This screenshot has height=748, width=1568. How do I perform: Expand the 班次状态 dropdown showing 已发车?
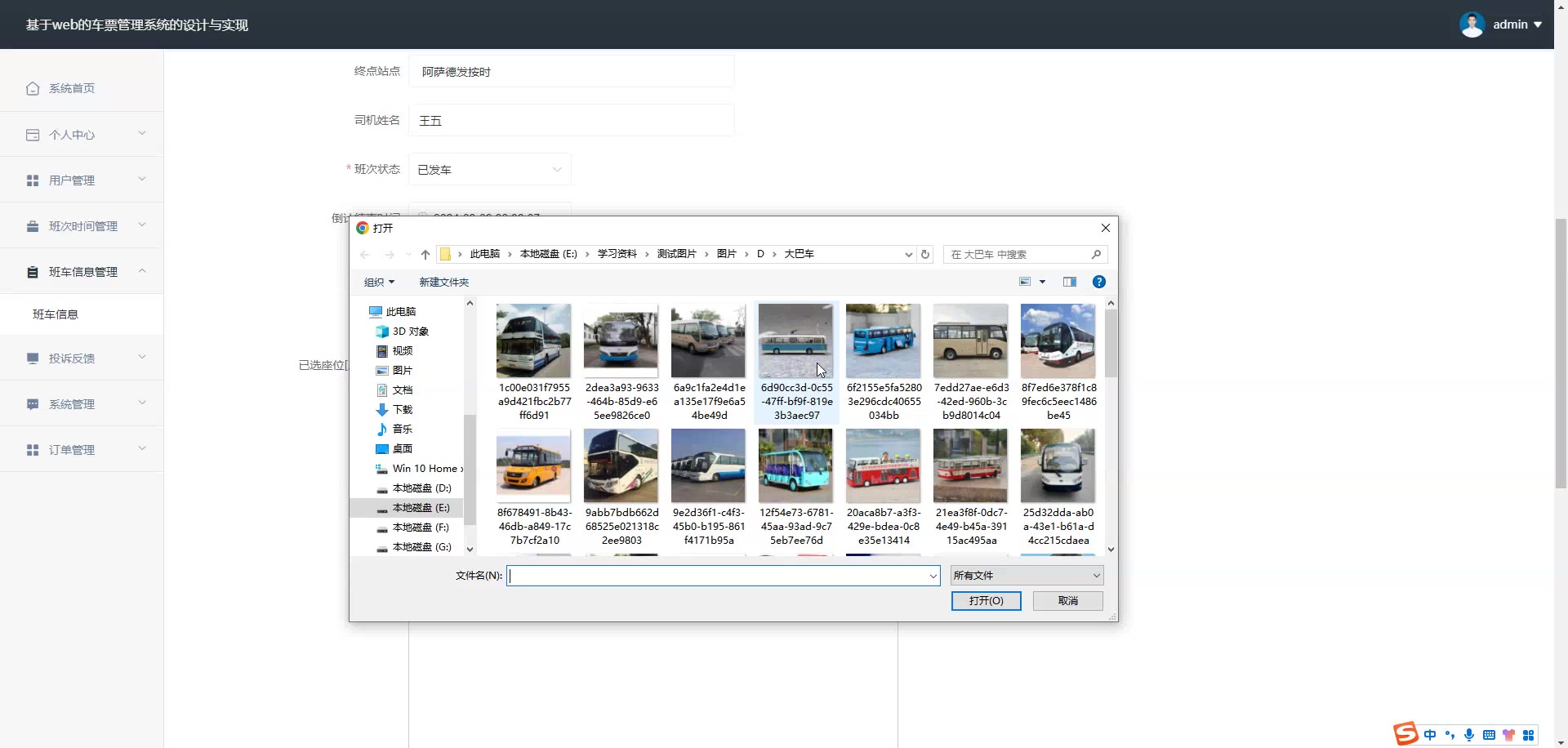pos(489,170)
